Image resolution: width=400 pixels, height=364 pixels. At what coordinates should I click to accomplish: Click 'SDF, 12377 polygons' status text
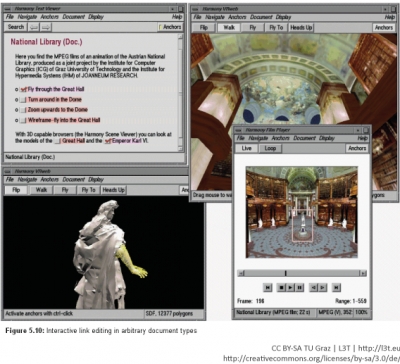point(169,314)
